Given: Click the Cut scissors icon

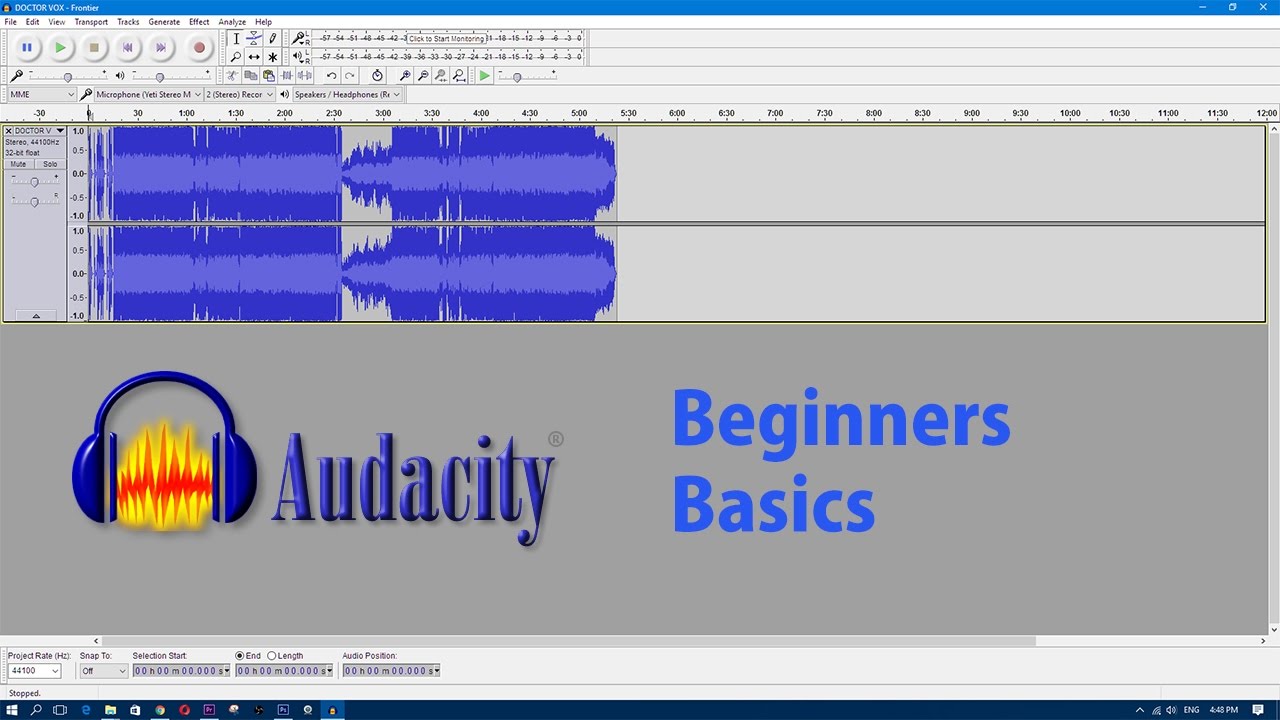Looking at the screenshot, I should coord(232,76).
